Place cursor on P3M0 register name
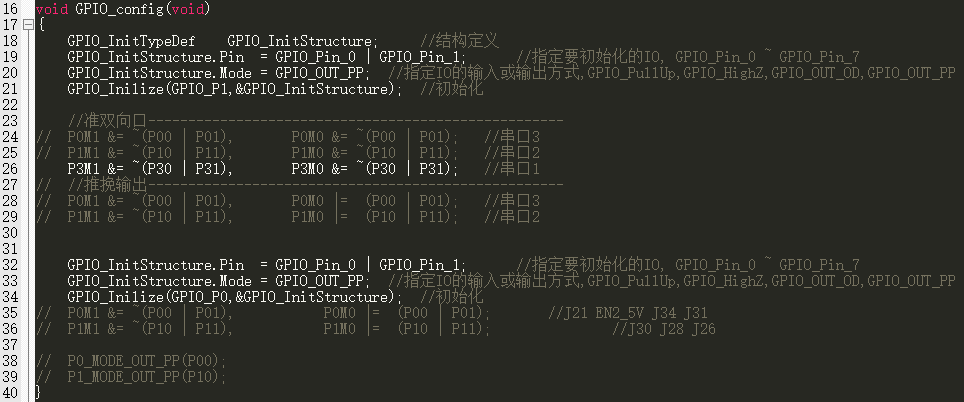 (x=307, y=169)
